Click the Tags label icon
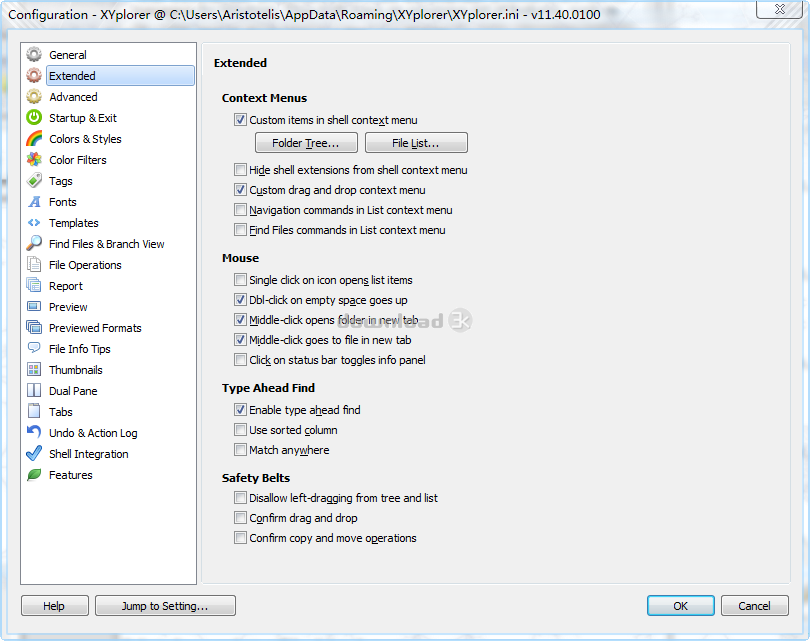The height and width of the screenshot is (641, 810). (x=34, y=181)
